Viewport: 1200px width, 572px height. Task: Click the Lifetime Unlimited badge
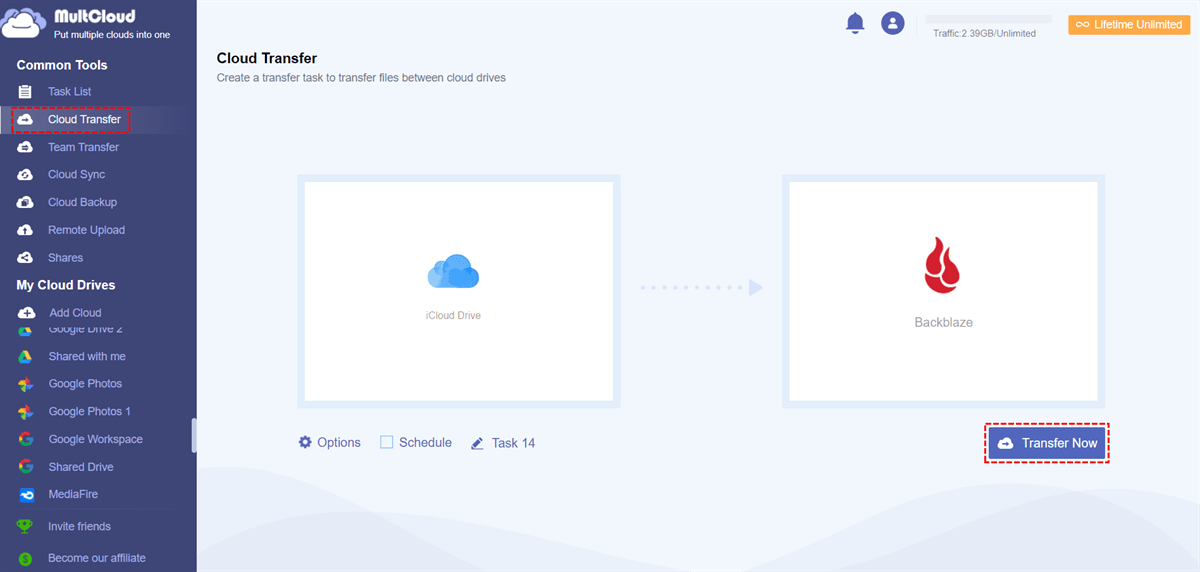pyautogui.click(x=1129, y=24)
